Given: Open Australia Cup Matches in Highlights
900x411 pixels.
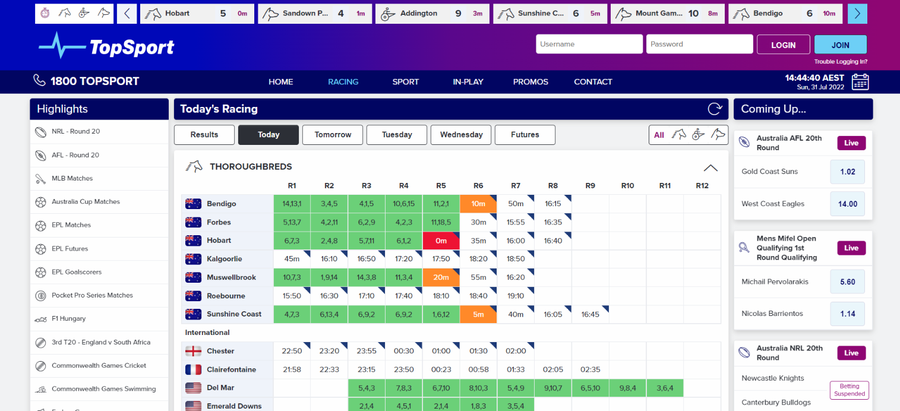Looking at the screenshot, I should (x=99, y=202).
